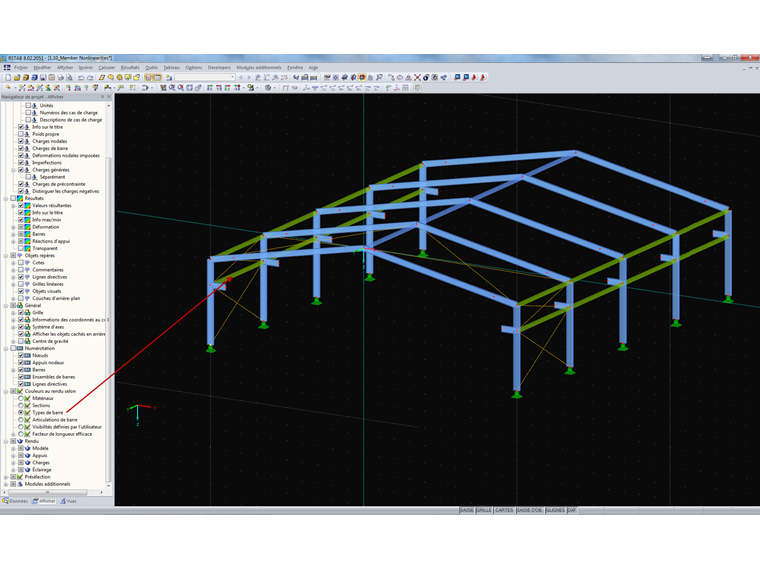The image size is (760, 570).
Task: Expand the Modules additionnels tree node
Action: (x=6, y=484)
